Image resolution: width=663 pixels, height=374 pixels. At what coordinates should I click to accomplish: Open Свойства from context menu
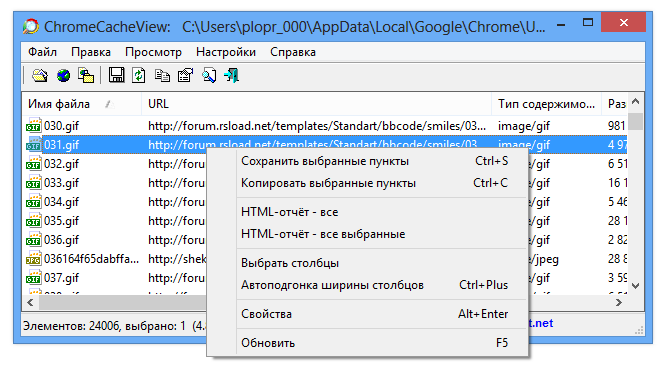click(x=367, y=314)
